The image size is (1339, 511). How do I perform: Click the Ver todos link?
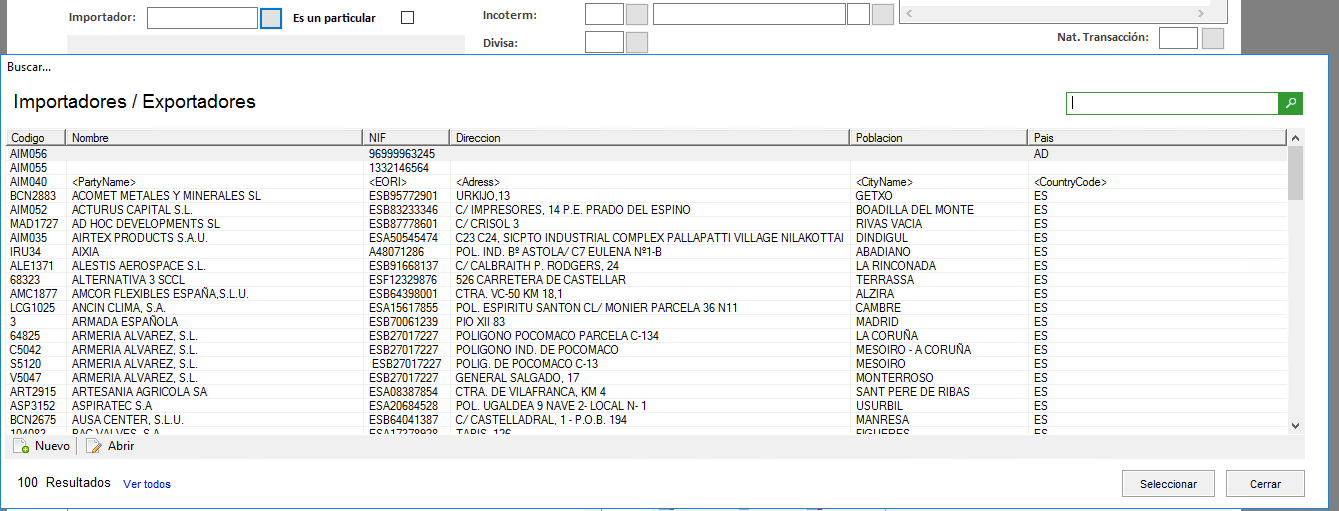pos(147,484)
